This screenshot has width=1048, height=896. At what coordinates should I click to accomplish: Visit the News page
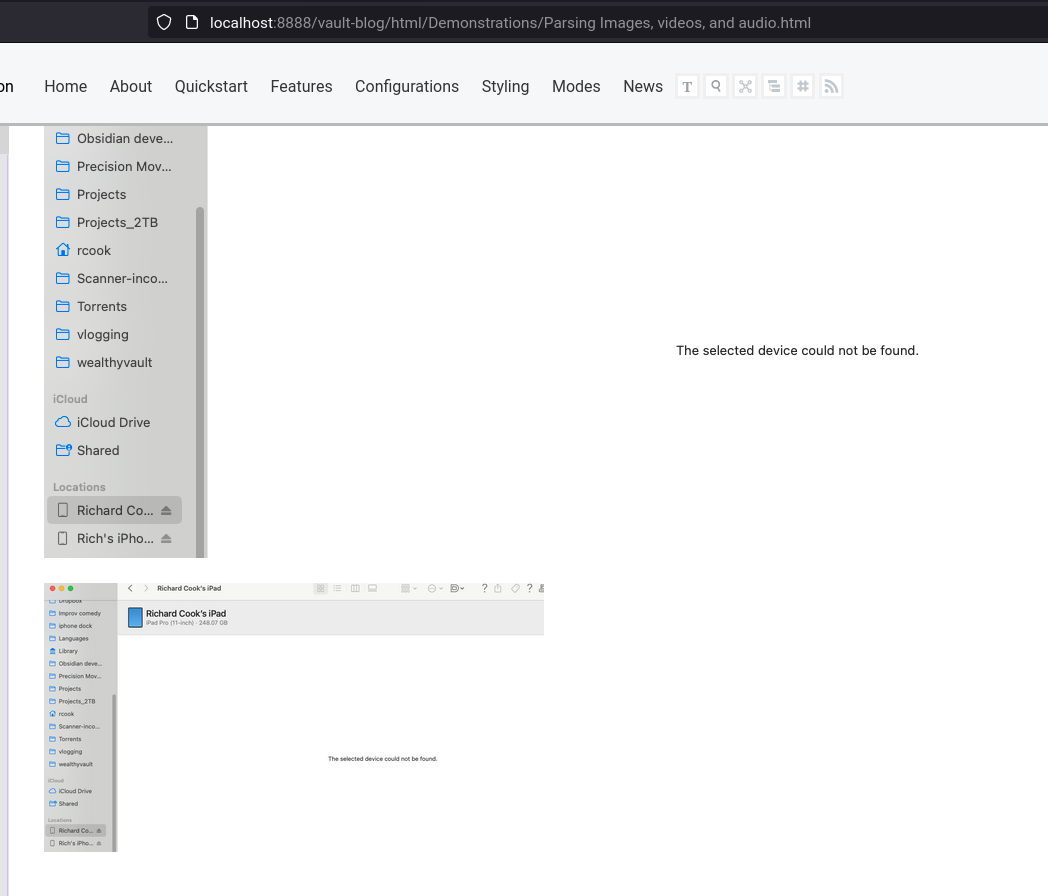pos(643,87)
